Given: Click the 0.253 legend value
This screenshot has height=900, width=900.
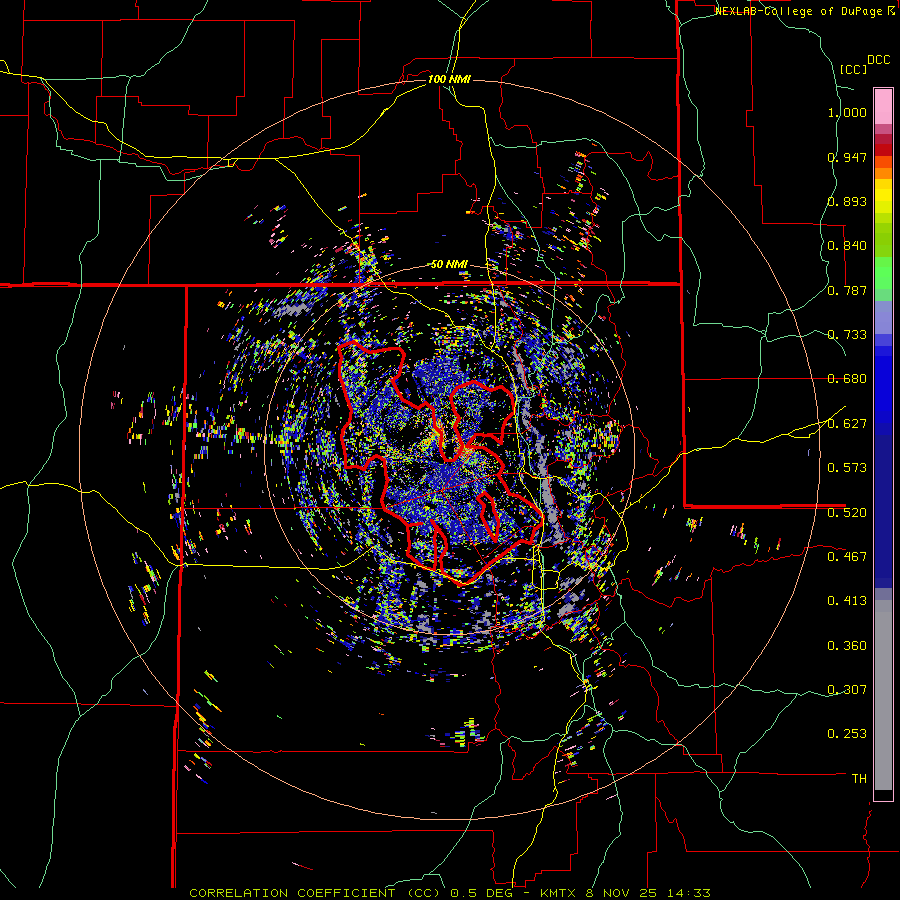Looking at the screenshot, I should (847, 734).
